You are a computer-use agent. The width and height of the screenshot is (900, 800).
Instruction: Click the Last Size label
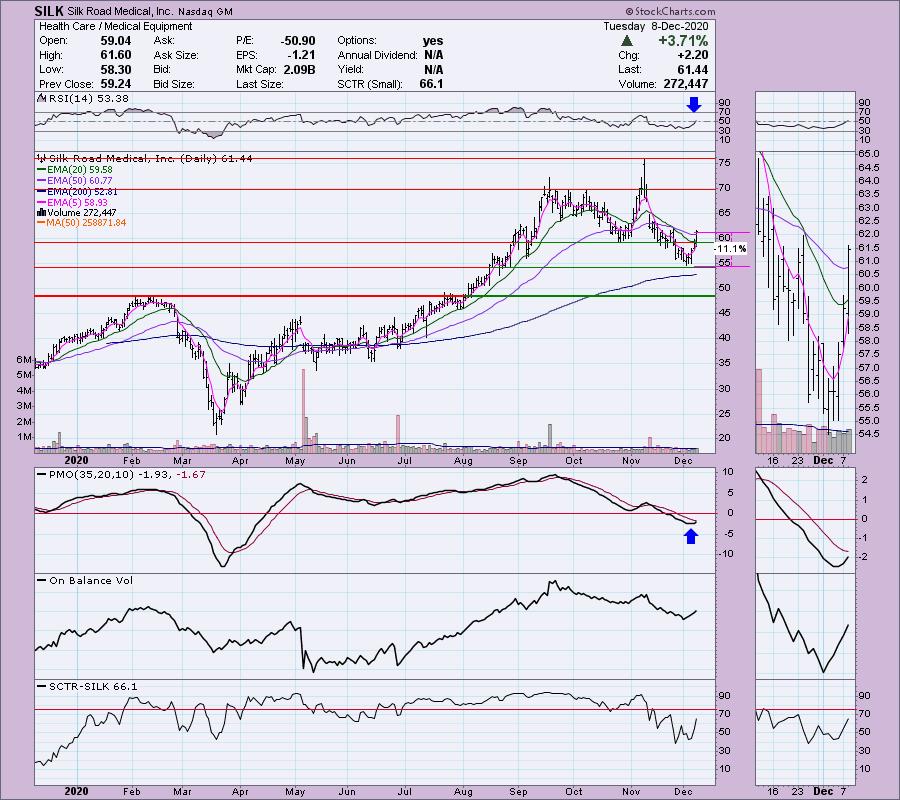click(x=259, y=84)
